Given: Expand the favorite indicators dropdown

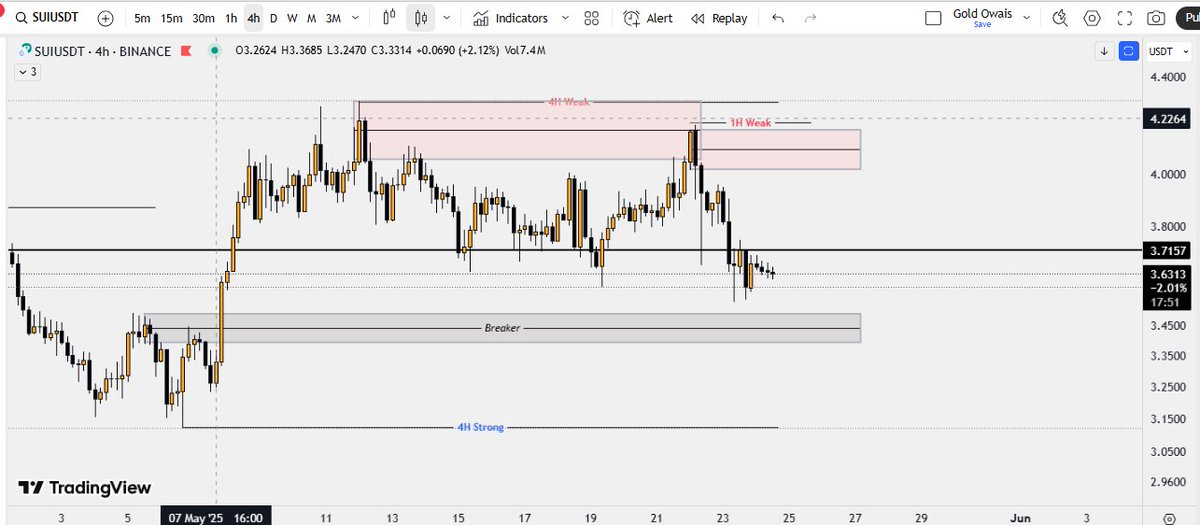Looking at the screenshot, I should click(x=565, y=18).
